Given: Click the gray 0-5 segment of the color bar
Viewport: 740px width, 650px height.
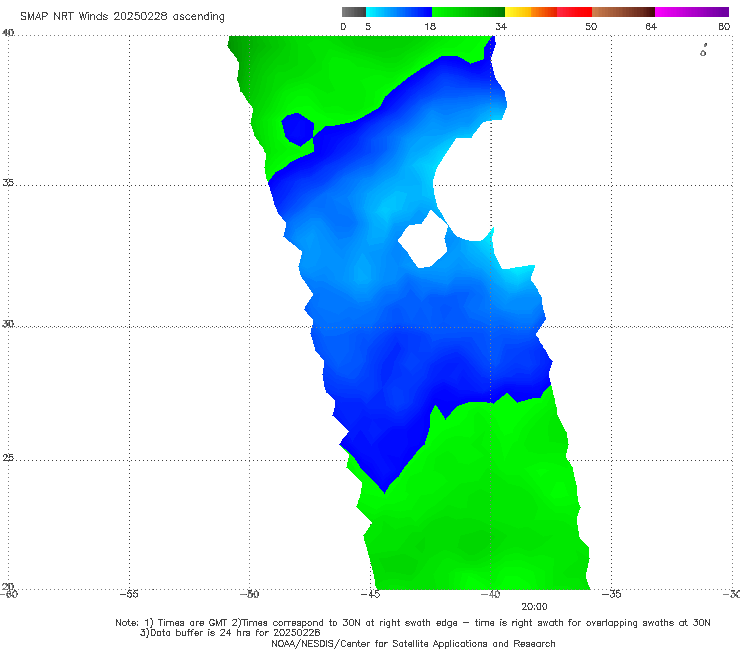Looking at the screenshot, I should tap(353, 12).
